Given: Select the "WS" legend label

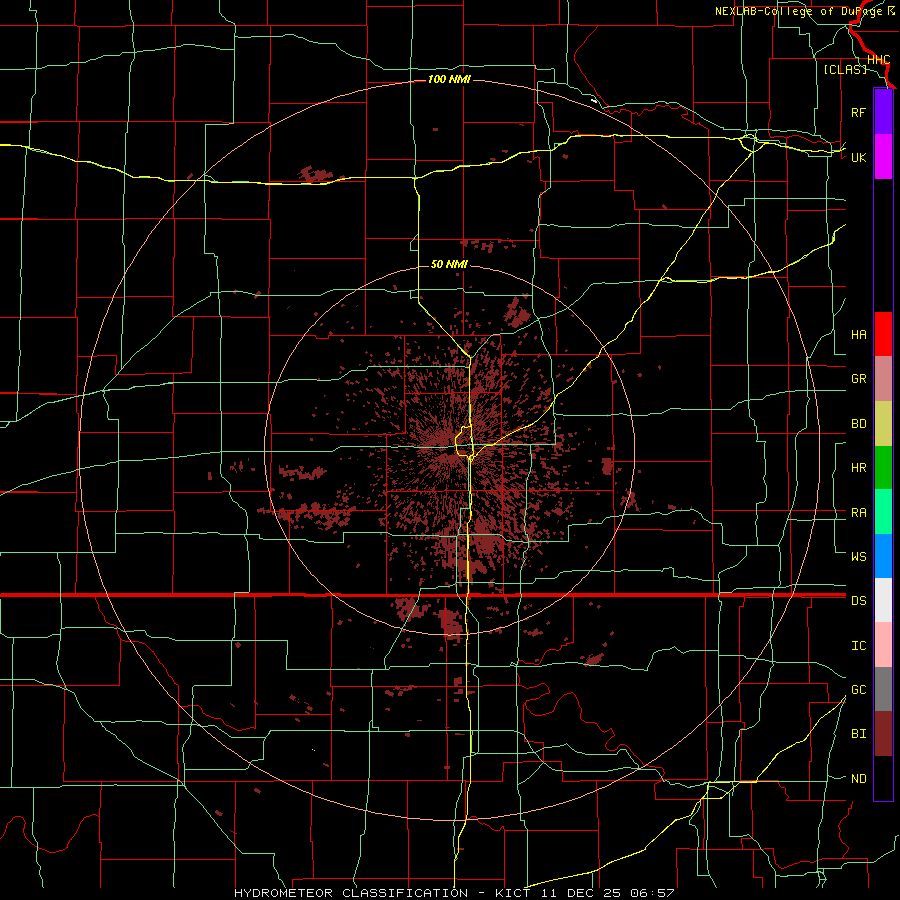Looking at the screenshot, I should 858,556.
